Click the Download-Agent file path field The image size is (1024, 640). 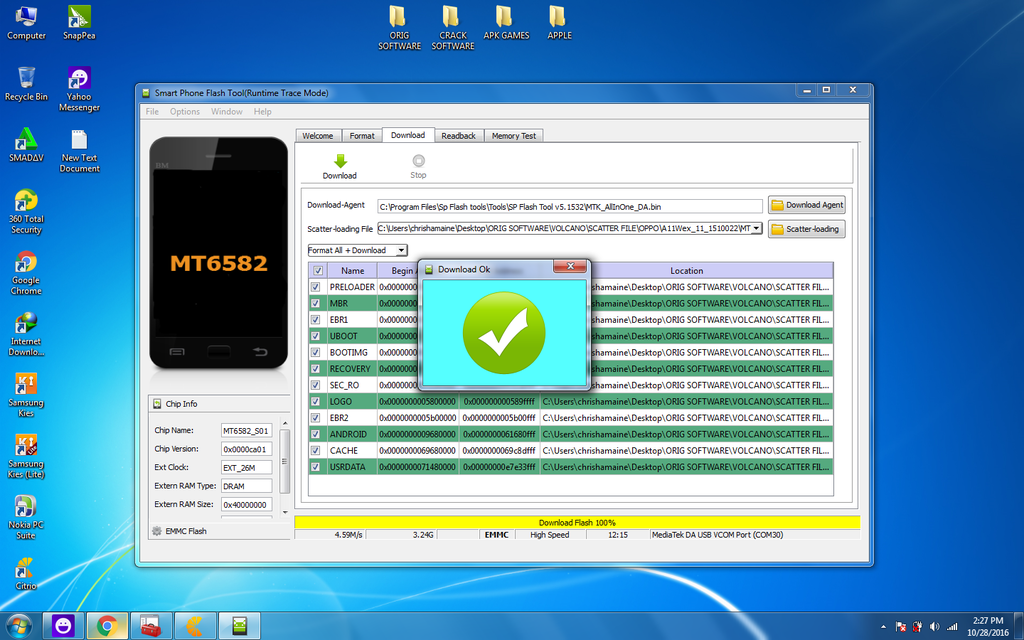(569, 206)
